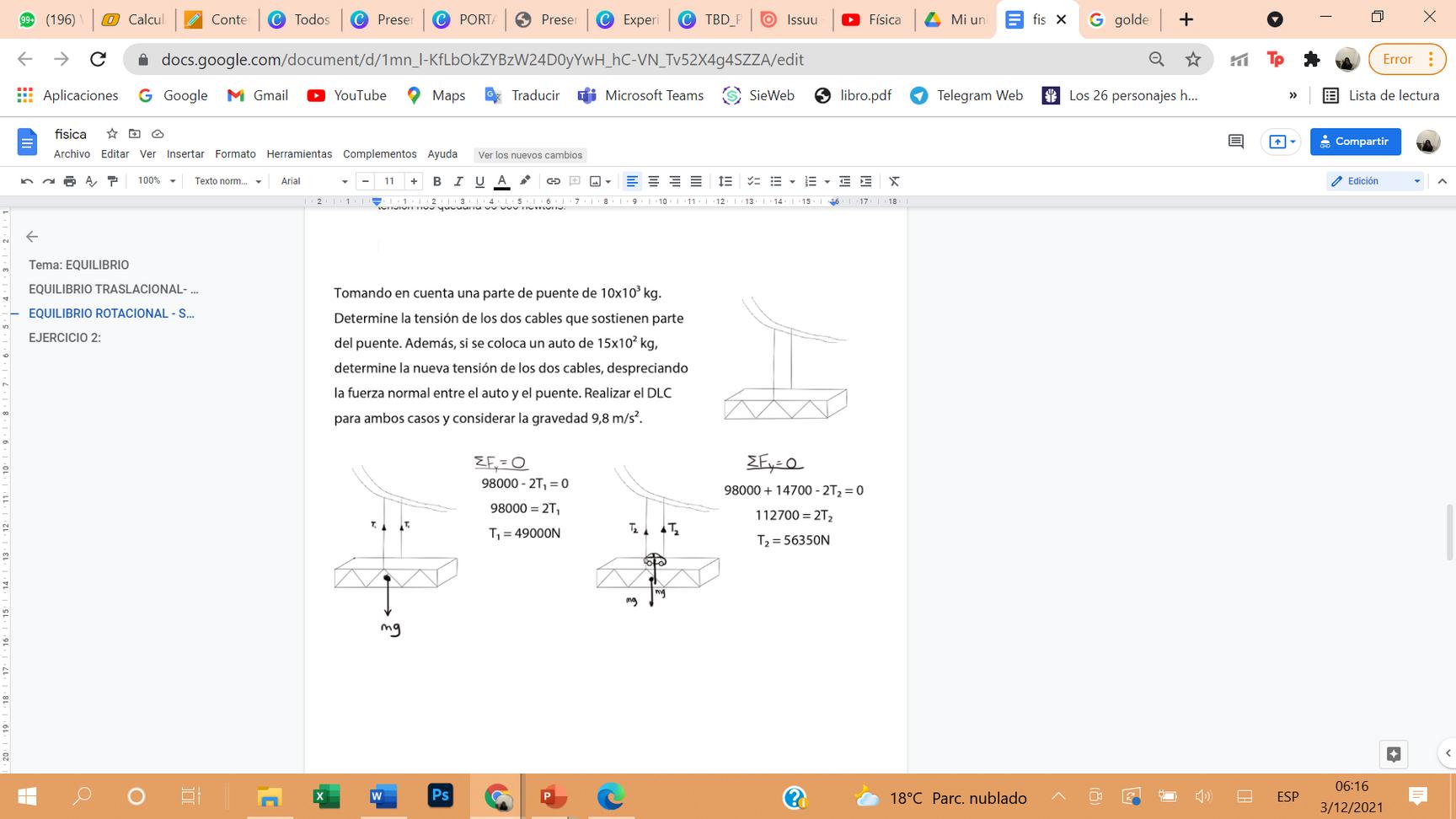The image size is (1456, 819).
Task: Open the Arial font dropdown
Action: [314, 181]
